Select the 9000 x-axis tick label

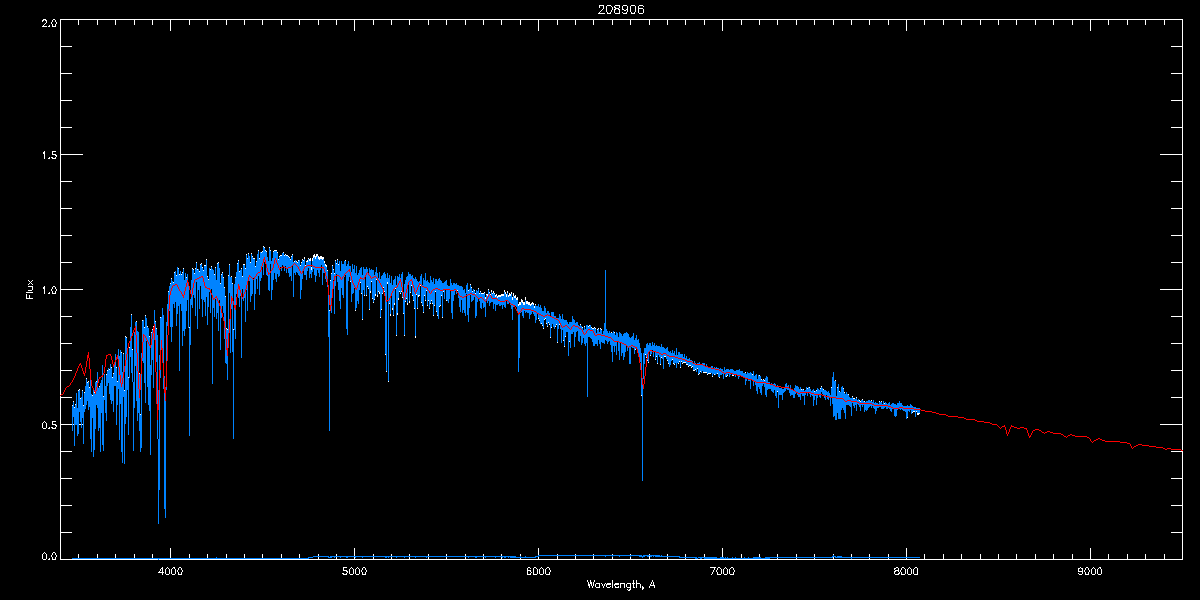click(1090, 572)
